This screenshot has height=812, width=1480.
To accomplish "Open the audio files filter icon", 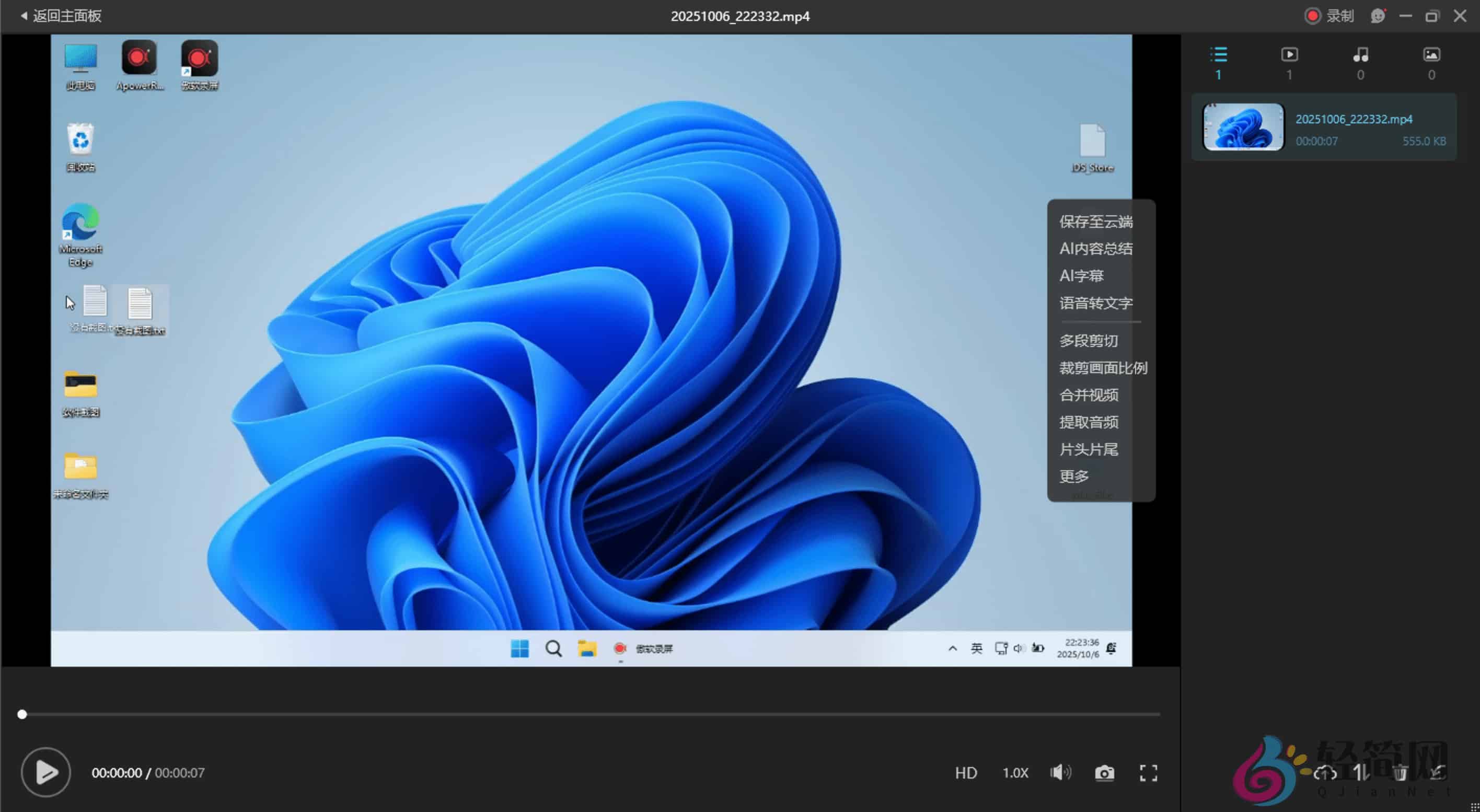I will pyautogui.click(x=1360, y=54).
